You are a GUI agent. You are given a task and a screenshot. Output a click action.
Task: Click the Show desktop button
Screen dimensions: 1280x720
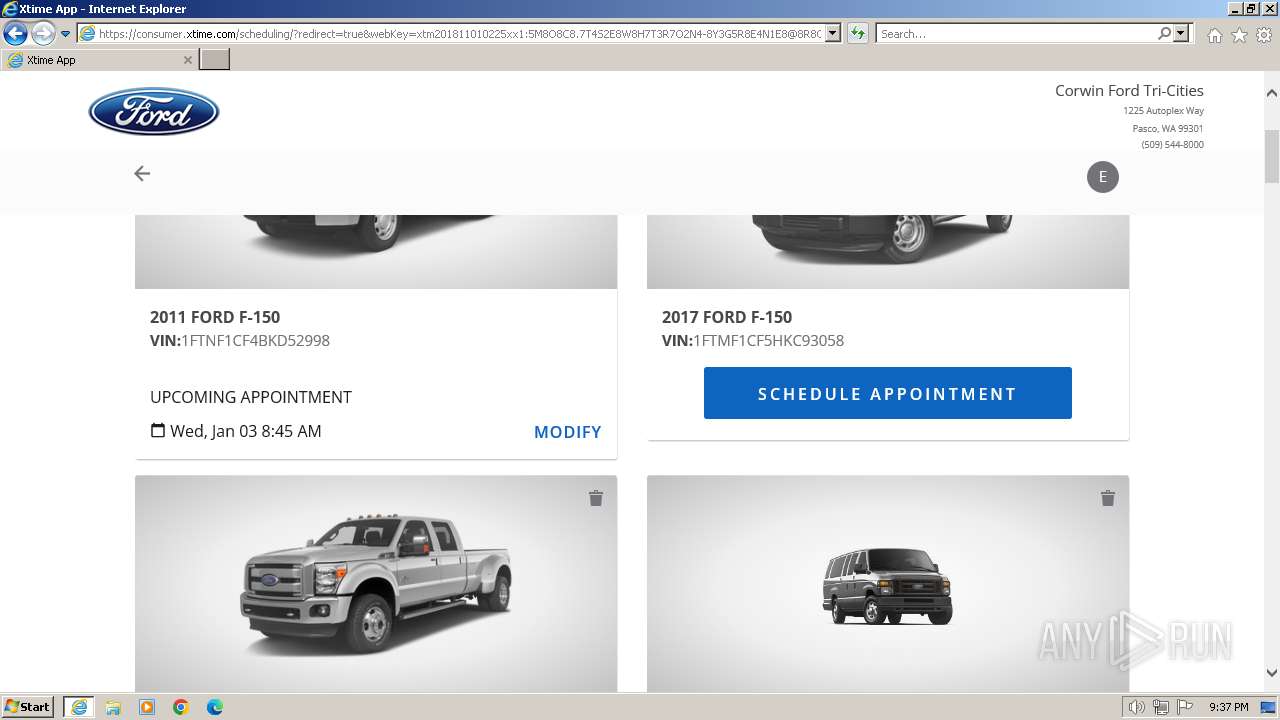coord(1269,707)
